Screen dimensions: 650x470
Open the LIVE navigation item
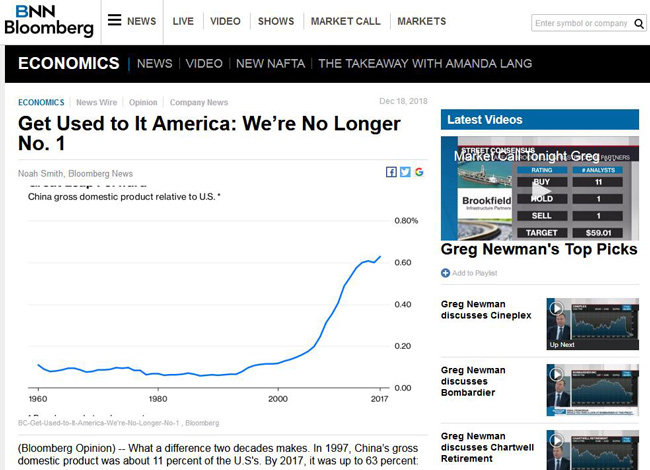[183, 21]
